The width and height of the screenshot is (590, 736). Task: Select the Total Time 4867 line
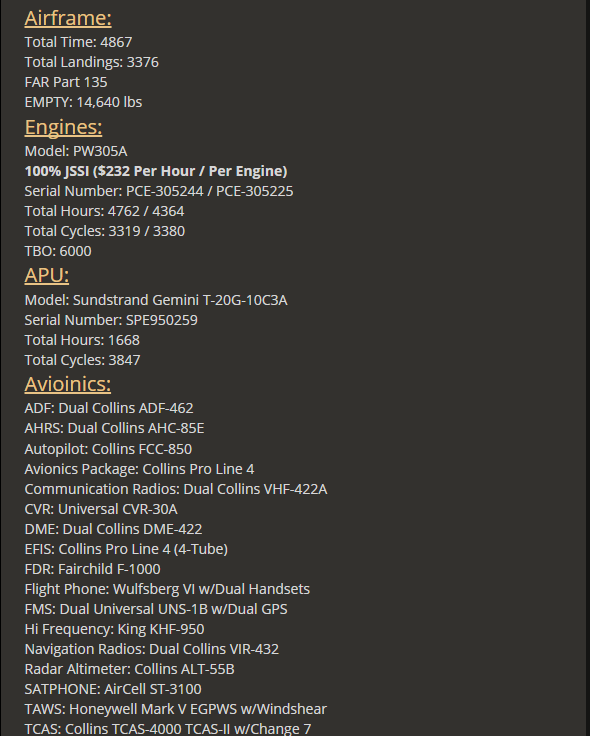tap(78, 42)
